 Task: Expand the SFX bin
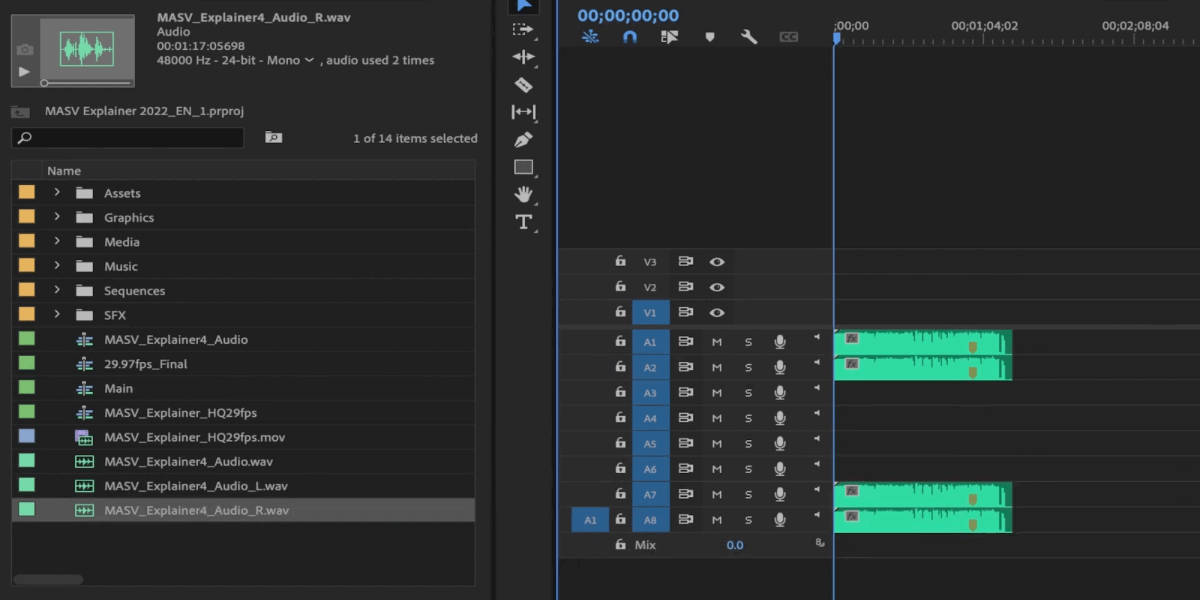pyautogui.click(x=57, y=315)
